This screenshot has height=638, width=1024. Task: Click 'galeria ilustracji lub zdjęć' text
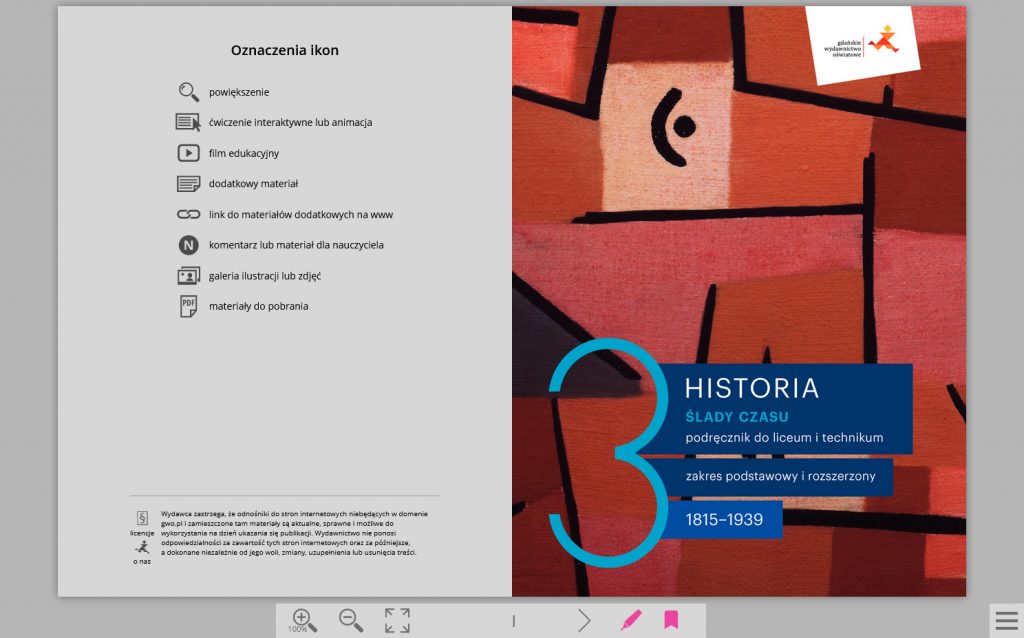(265, 276)
